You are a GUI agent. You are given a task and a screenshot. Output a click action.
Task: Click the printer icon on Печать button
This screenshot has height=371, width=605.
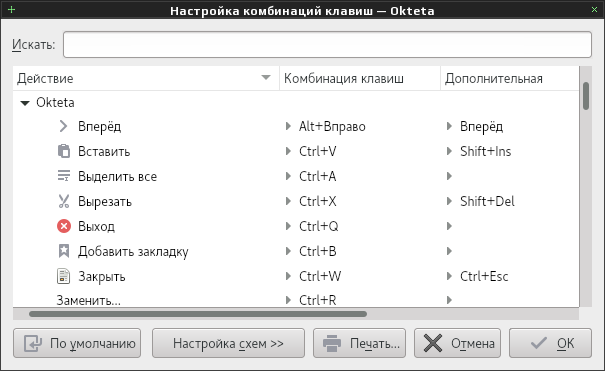[x=332, y=343]
